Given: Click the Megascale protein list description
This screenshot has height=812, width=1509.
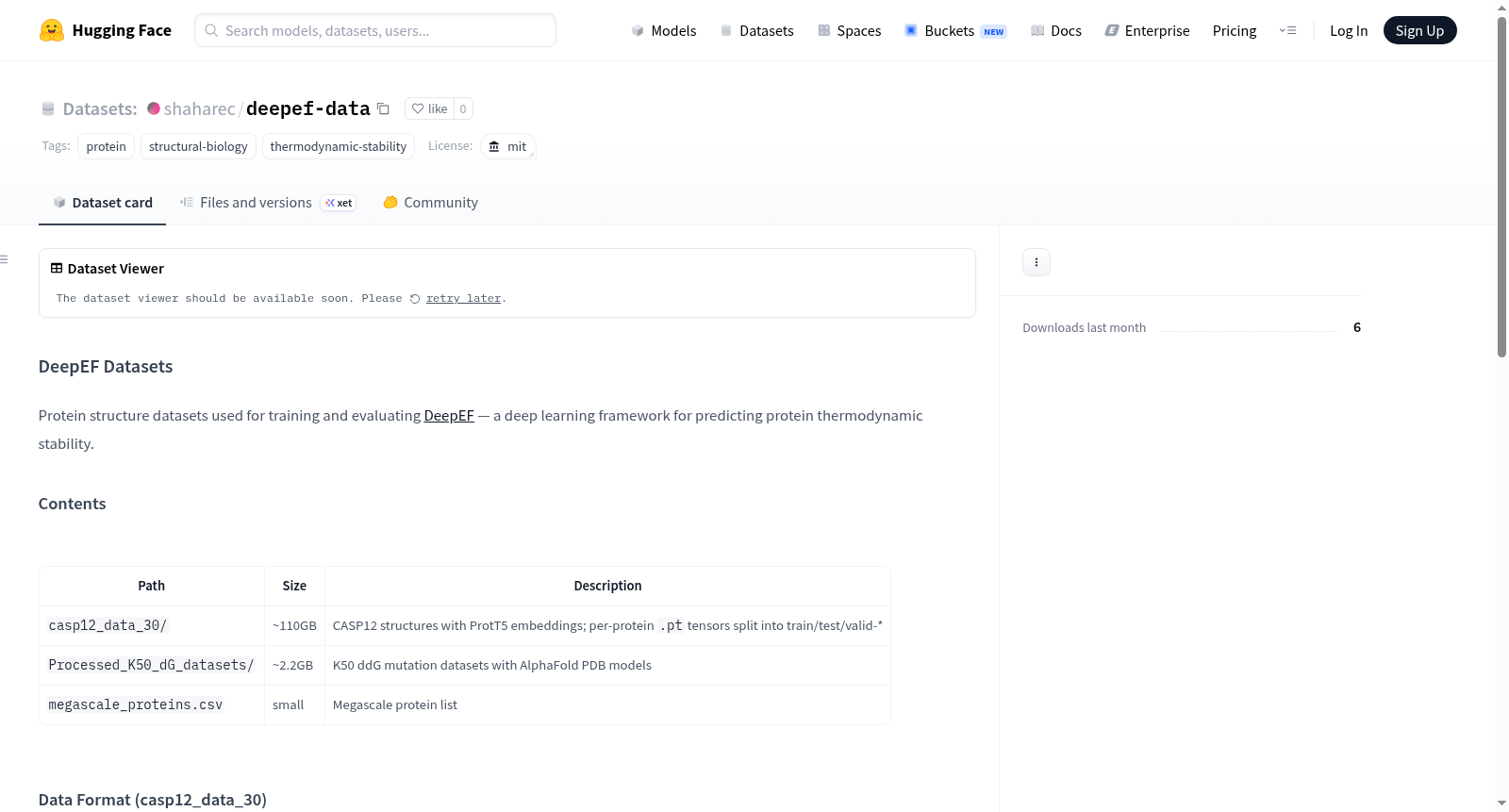Looking at the screenshot, I should point(395,704).
